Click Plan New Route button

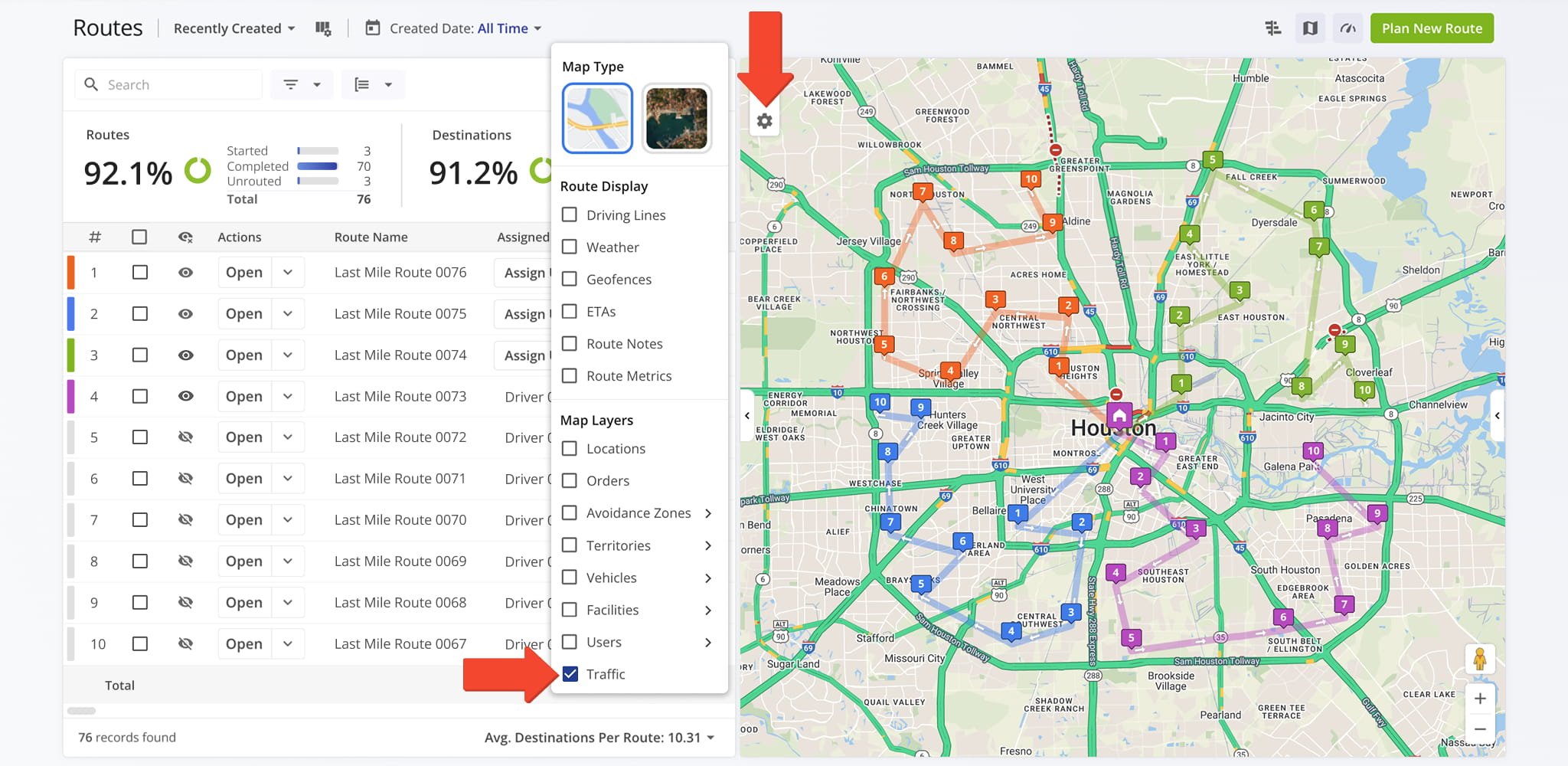pyautogui.click(x=1431, y=28)
